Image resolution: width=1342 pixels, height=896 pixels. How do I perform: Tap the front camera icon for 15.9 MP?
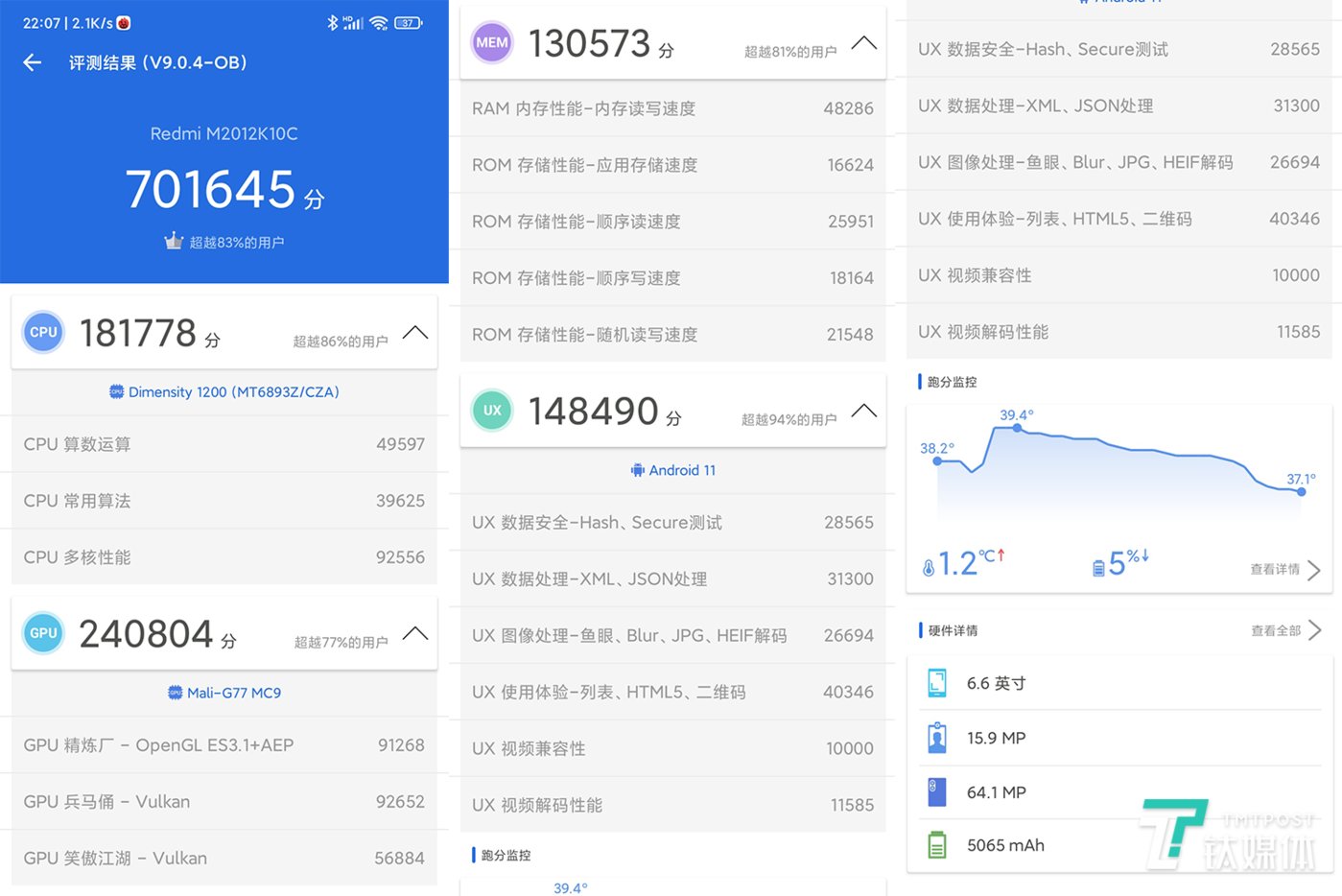tap(937, 738)
